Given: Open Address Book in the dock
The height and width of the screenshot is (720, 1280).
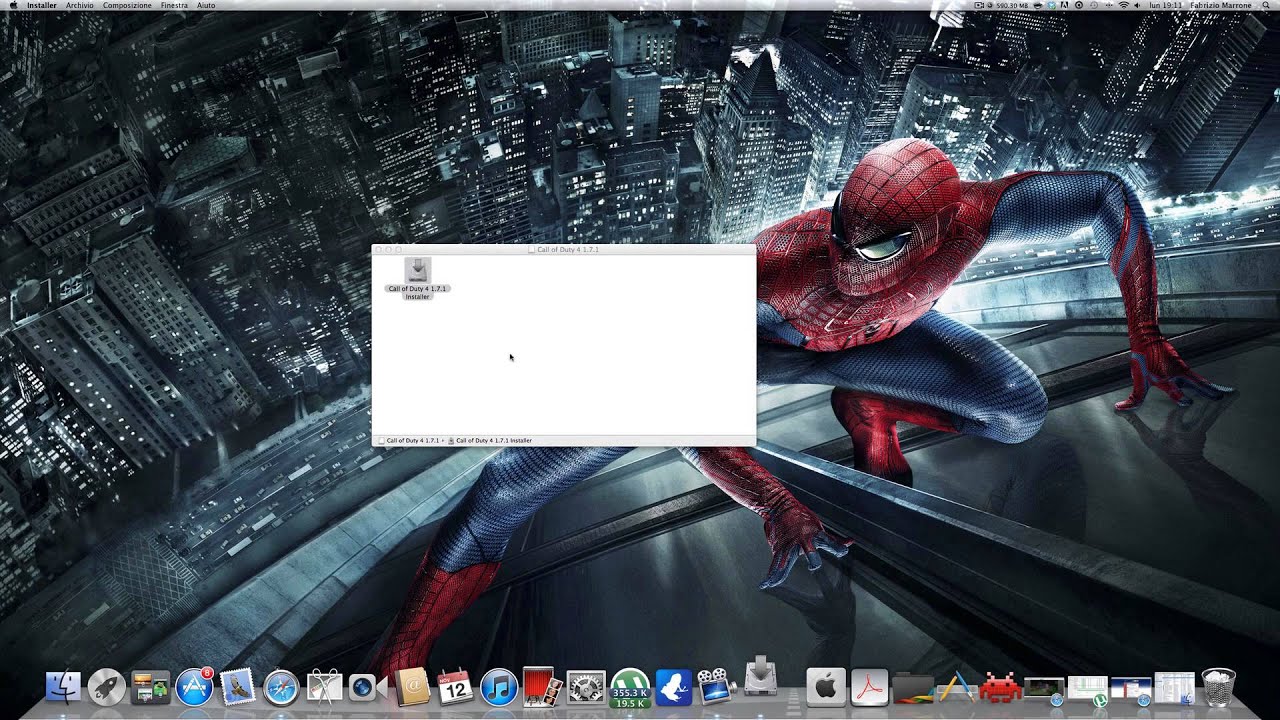Looking at the screenshot, I should [412, 687].
